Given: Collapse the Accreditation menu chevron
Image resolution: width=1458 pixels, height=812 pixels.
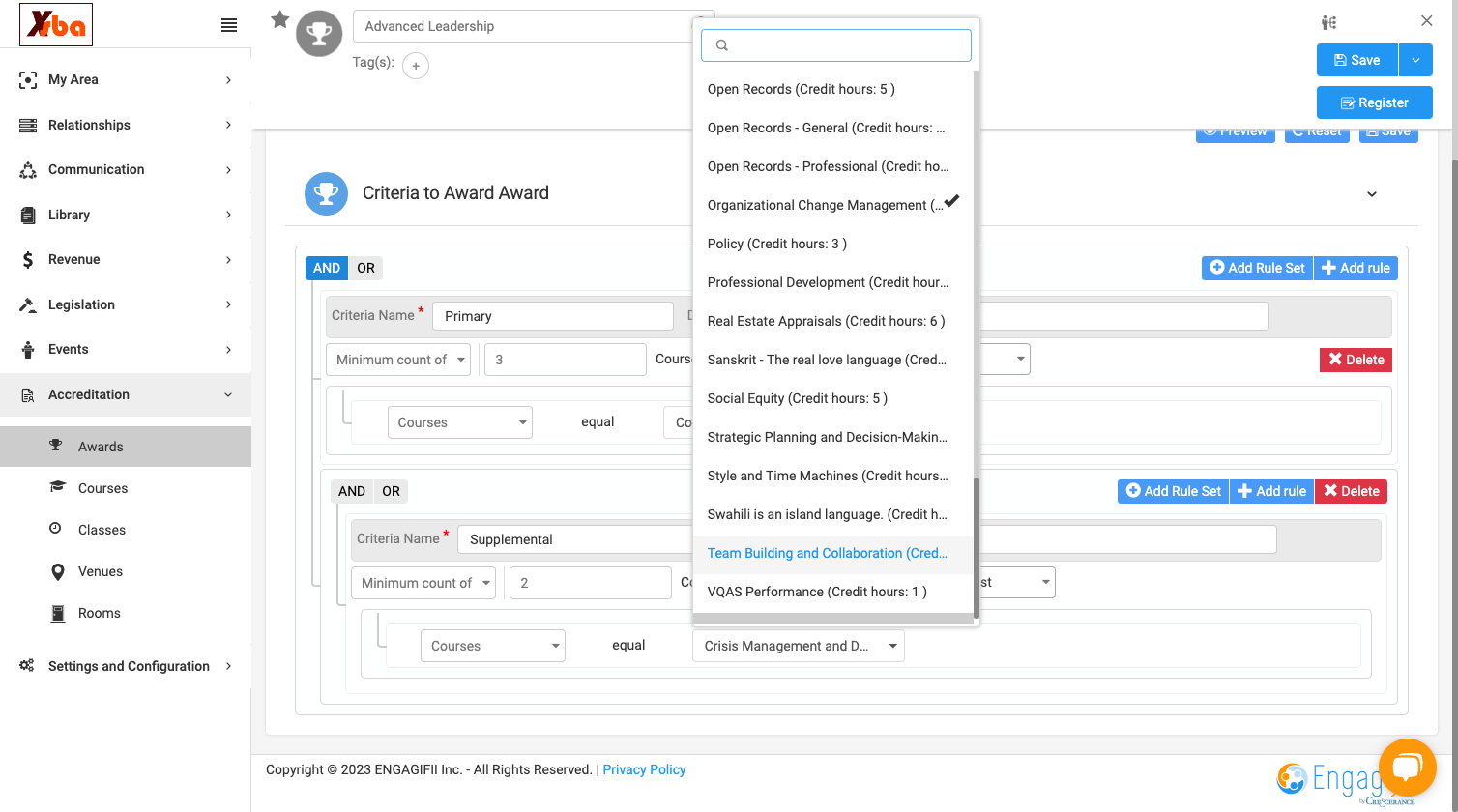Looking at the screenshot, I should (229, 394).
